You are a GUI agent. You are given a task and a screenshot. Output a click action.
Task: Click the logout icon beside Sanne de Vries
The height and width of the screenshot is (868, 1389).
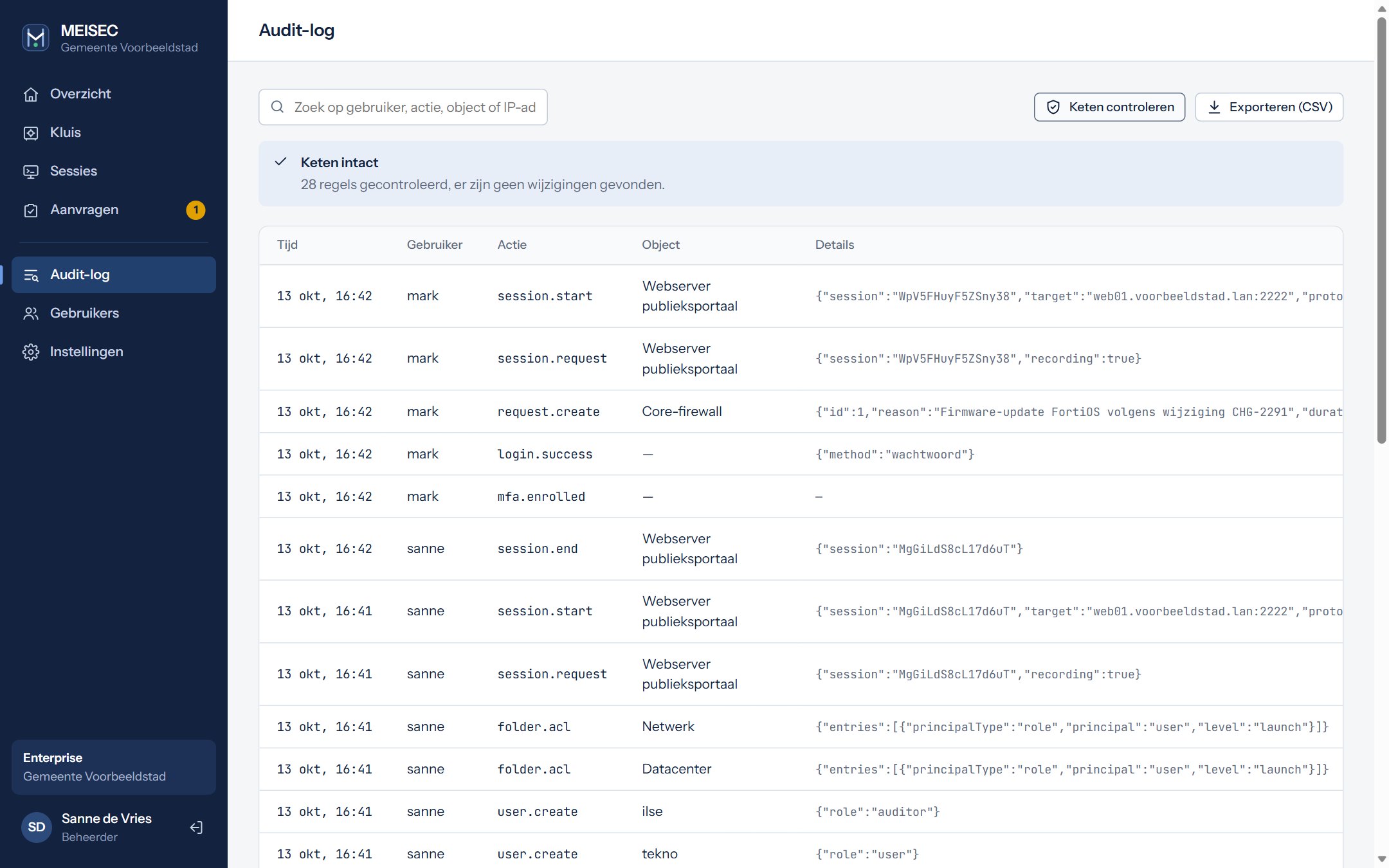(197, 827)
